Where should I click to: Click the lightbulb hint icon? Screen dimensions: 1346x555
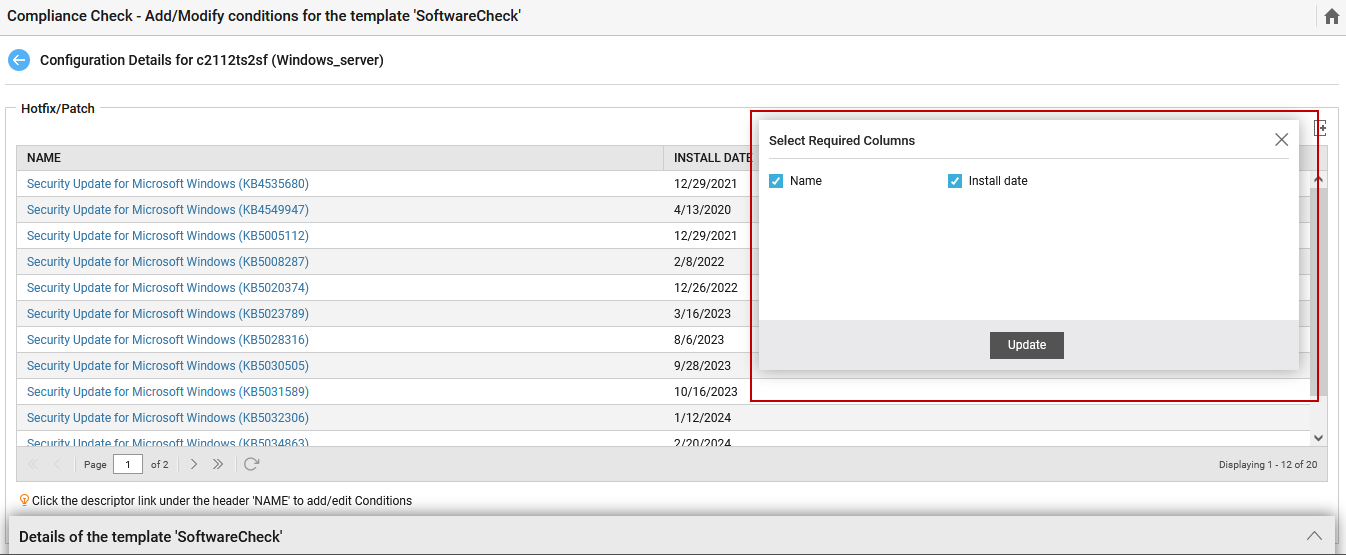(24, 500)
